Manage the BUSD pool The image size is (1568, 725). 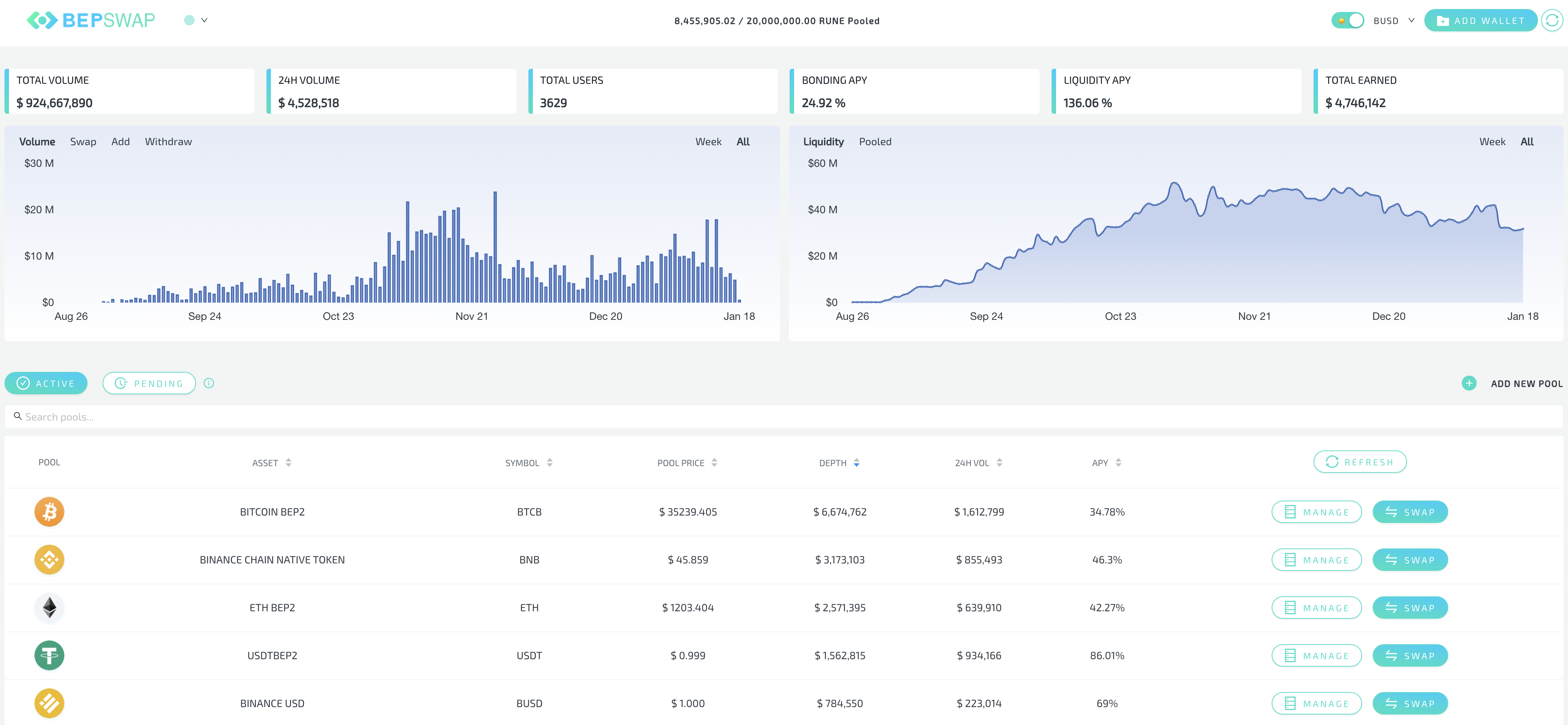coord(1316,703)
